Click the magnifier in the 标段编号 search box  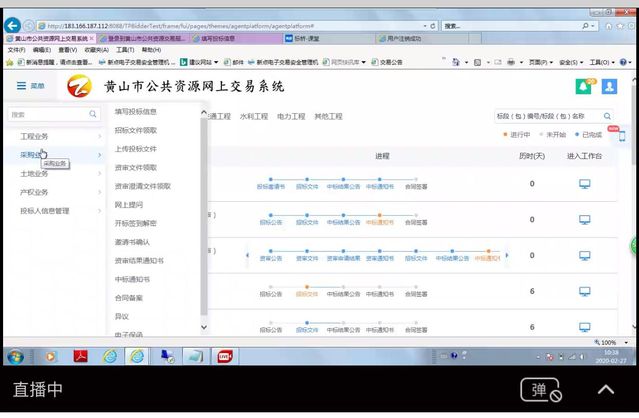pyautogui.click(x=606, y=116)
